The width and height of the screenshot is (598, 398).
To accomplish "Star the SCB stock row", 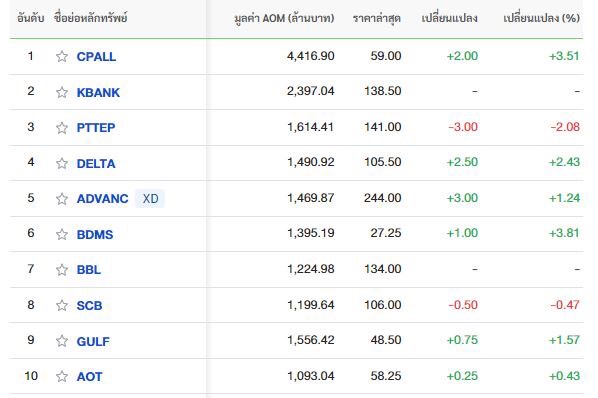I will [x=62, y=305].
